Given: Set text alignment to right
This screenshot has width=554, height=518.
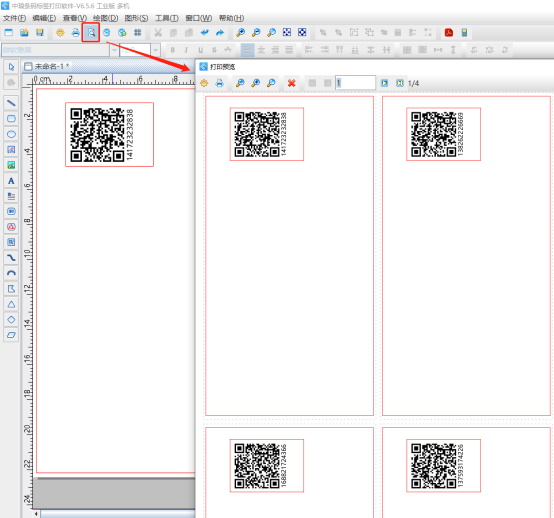Looking at the screenshot, I should tap(275, 50).
